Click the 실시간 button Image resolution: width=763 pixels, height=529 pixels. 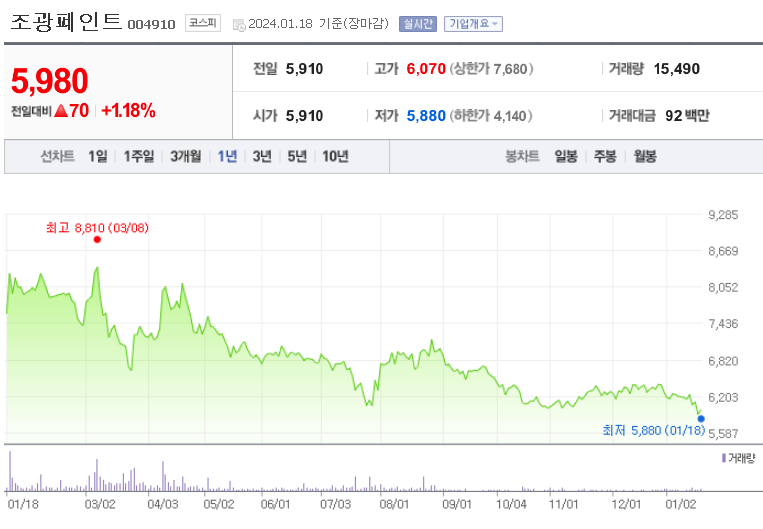click(x=418, y=24)
